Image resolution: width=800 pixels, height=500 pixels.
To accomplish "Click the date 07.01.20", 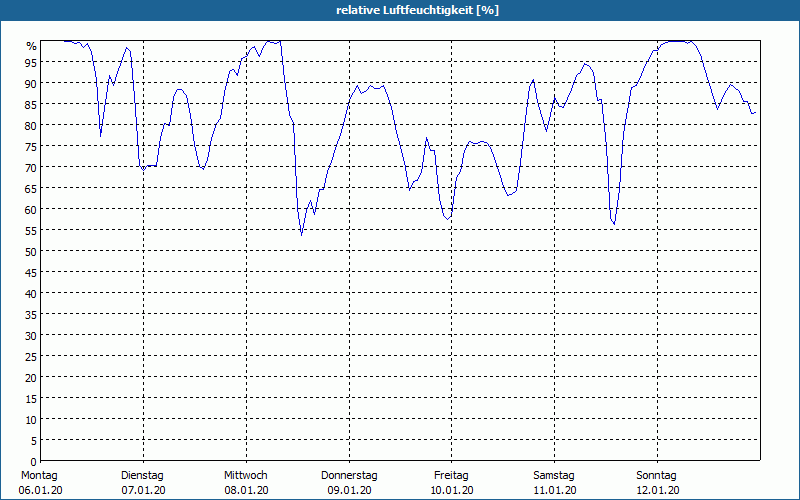I will (143, 491).
